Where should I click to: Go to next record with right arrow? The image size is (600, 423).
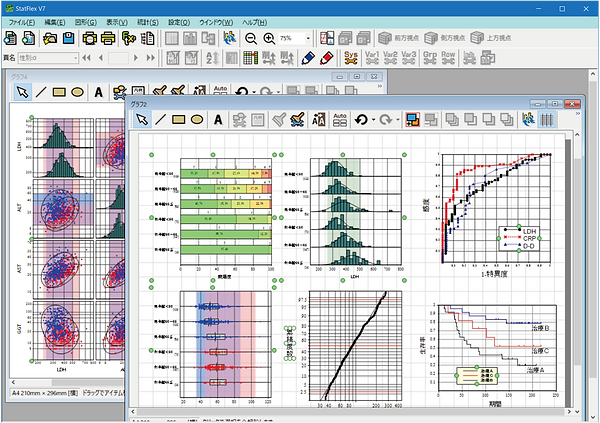[x=135, y=58]
